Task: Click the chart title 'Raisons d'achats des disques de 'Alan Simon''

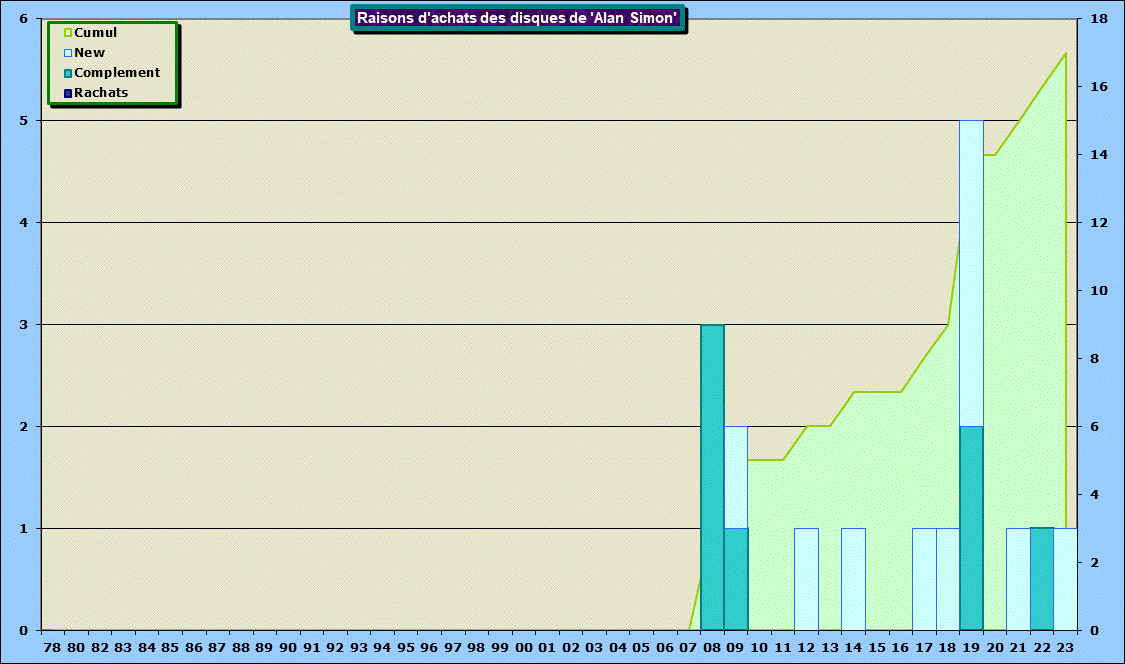Action: coord(517,18)
